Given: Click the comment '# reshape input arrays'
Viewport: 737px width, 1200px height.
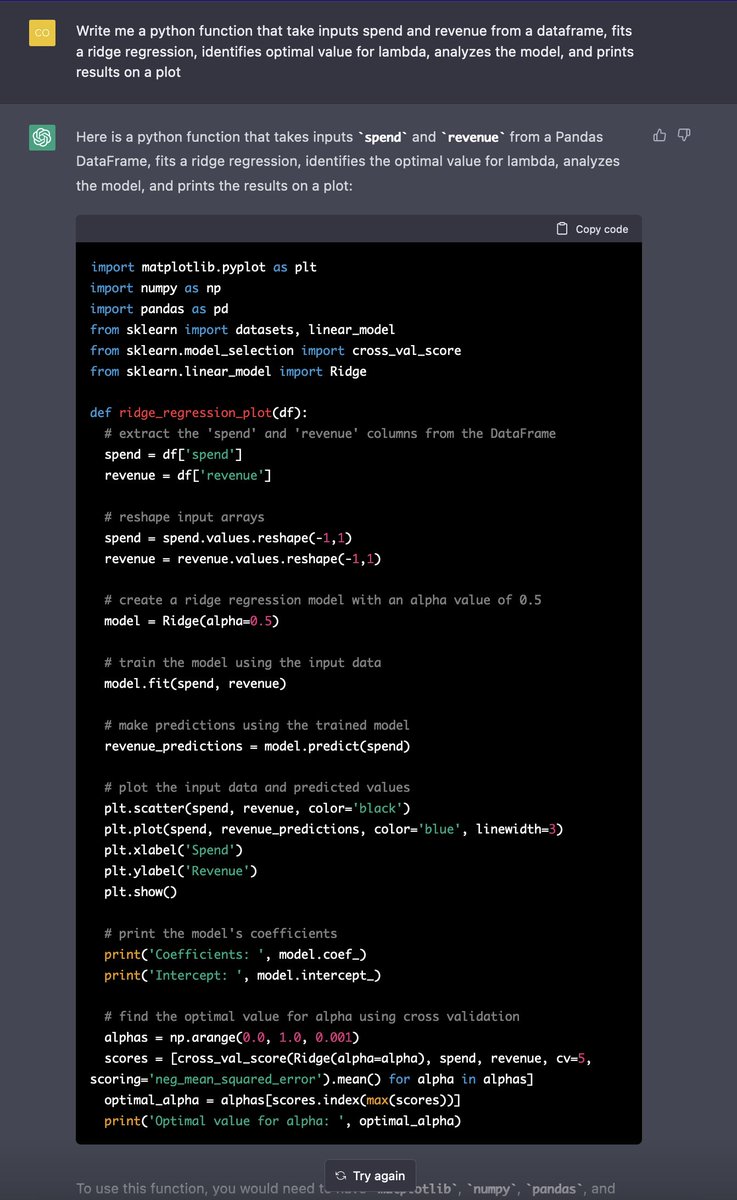Looking at the screenshot, I should click(x=184, y=517).
